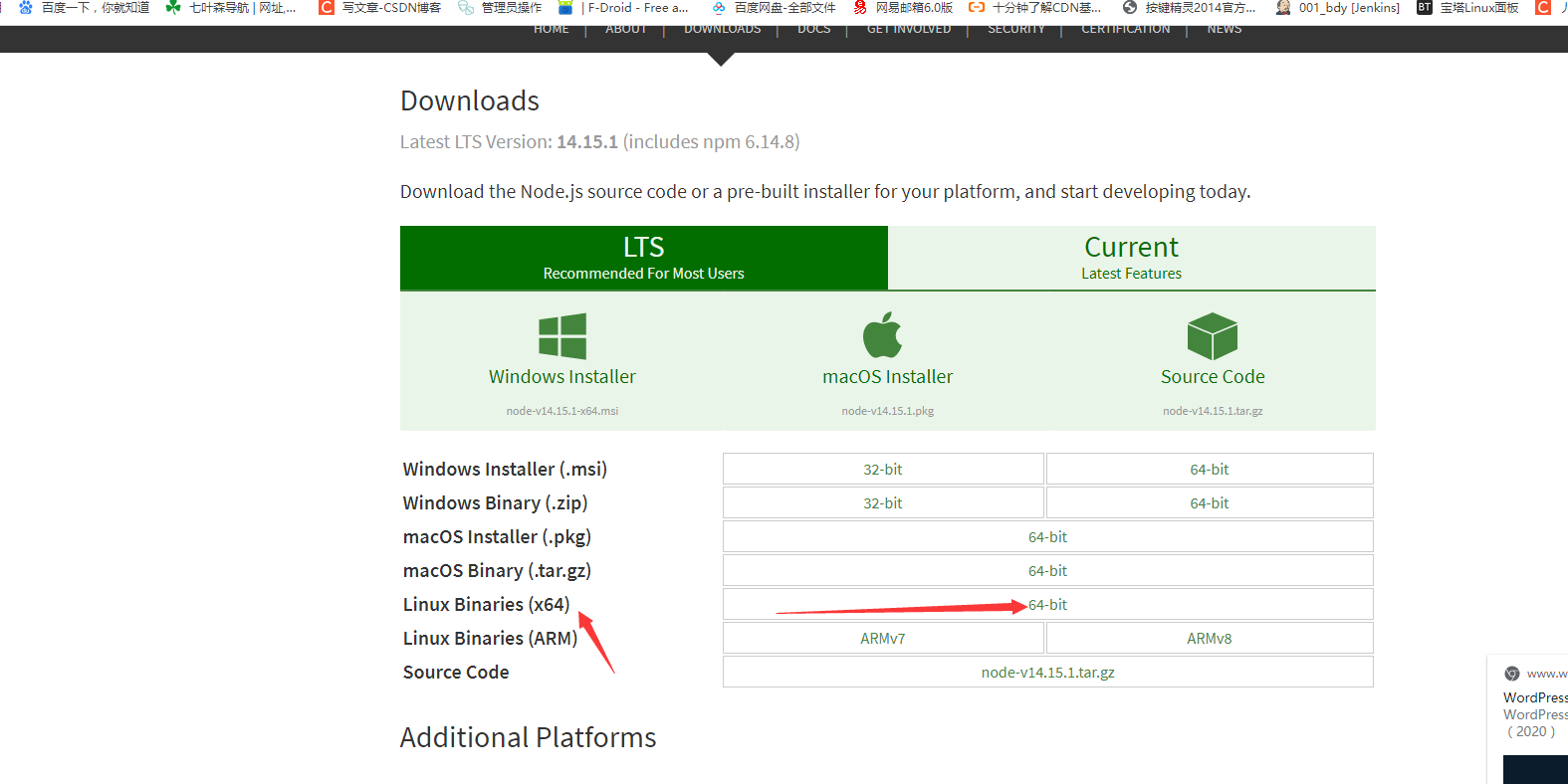Open the NEWS nav item
Image resolution: width=1568 pixels, height=784 pixels.
pyautogui.click(x=1225, y=30)
